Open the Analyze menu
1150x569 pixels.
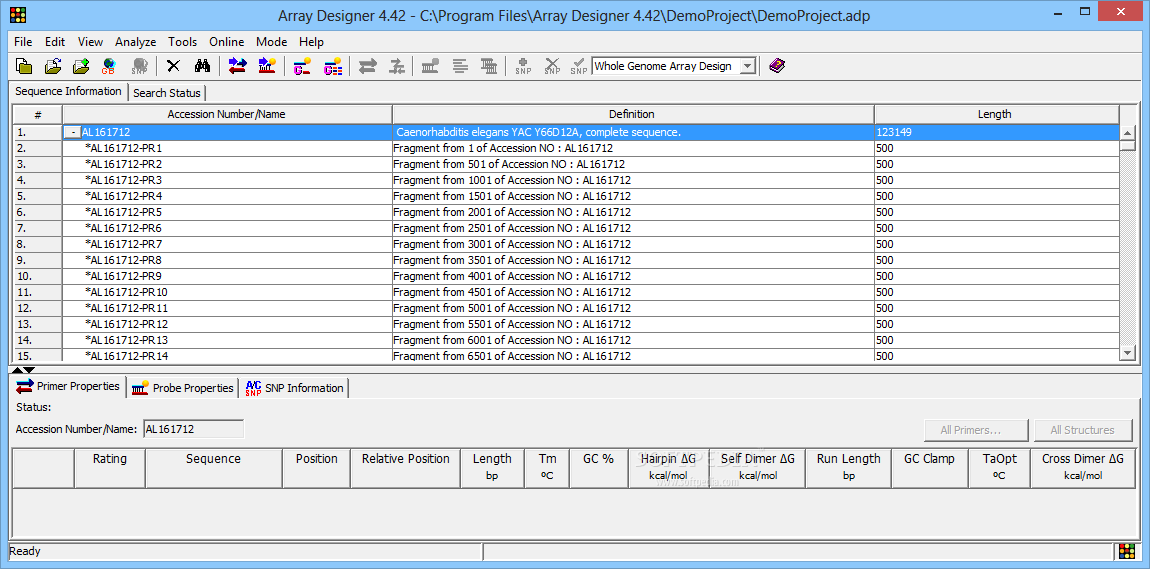[136, 42]
